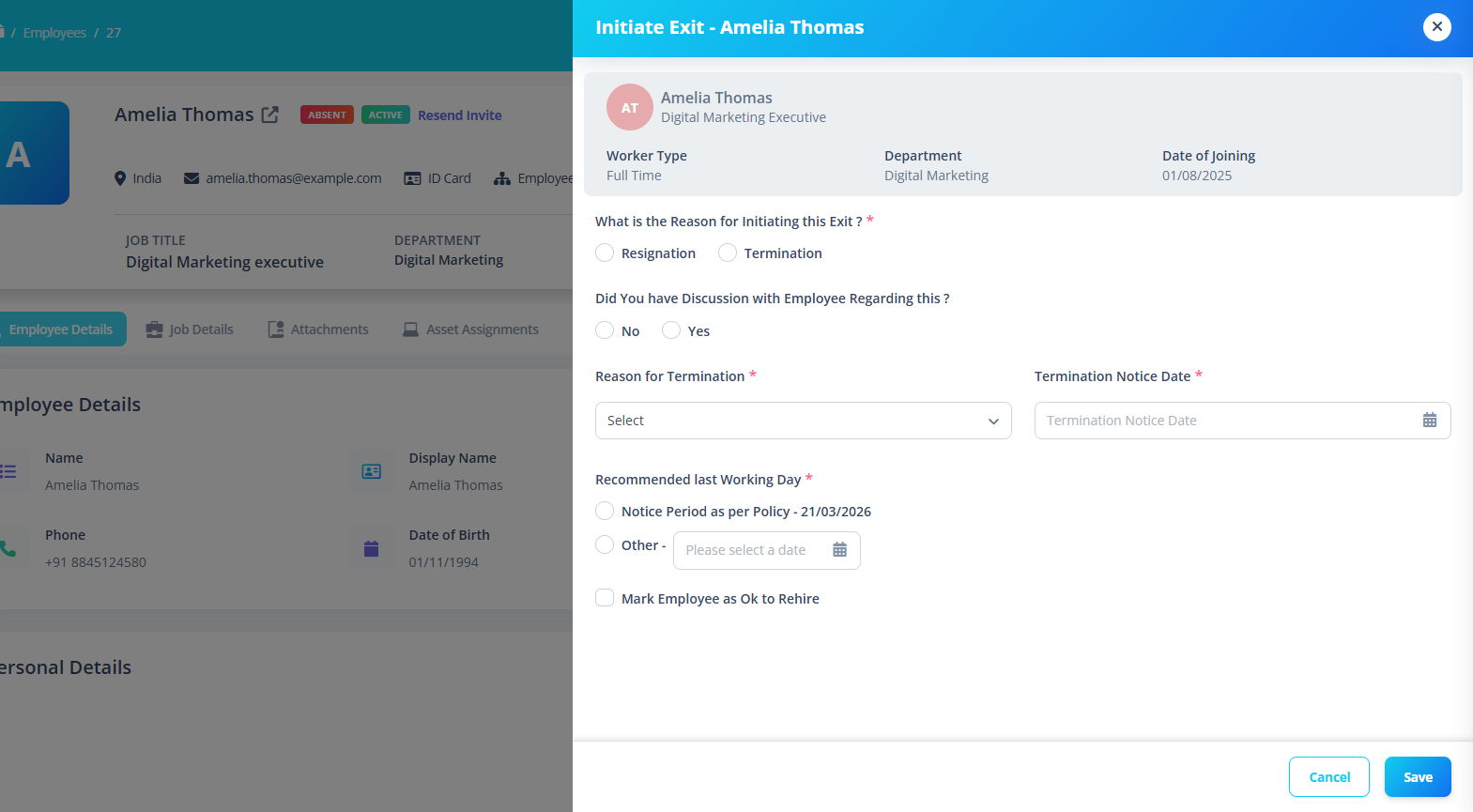Click the org chart Employee icon
The height and width of the screenshot is (812, 1473).
pyautogui.click(x=502, y=178)
